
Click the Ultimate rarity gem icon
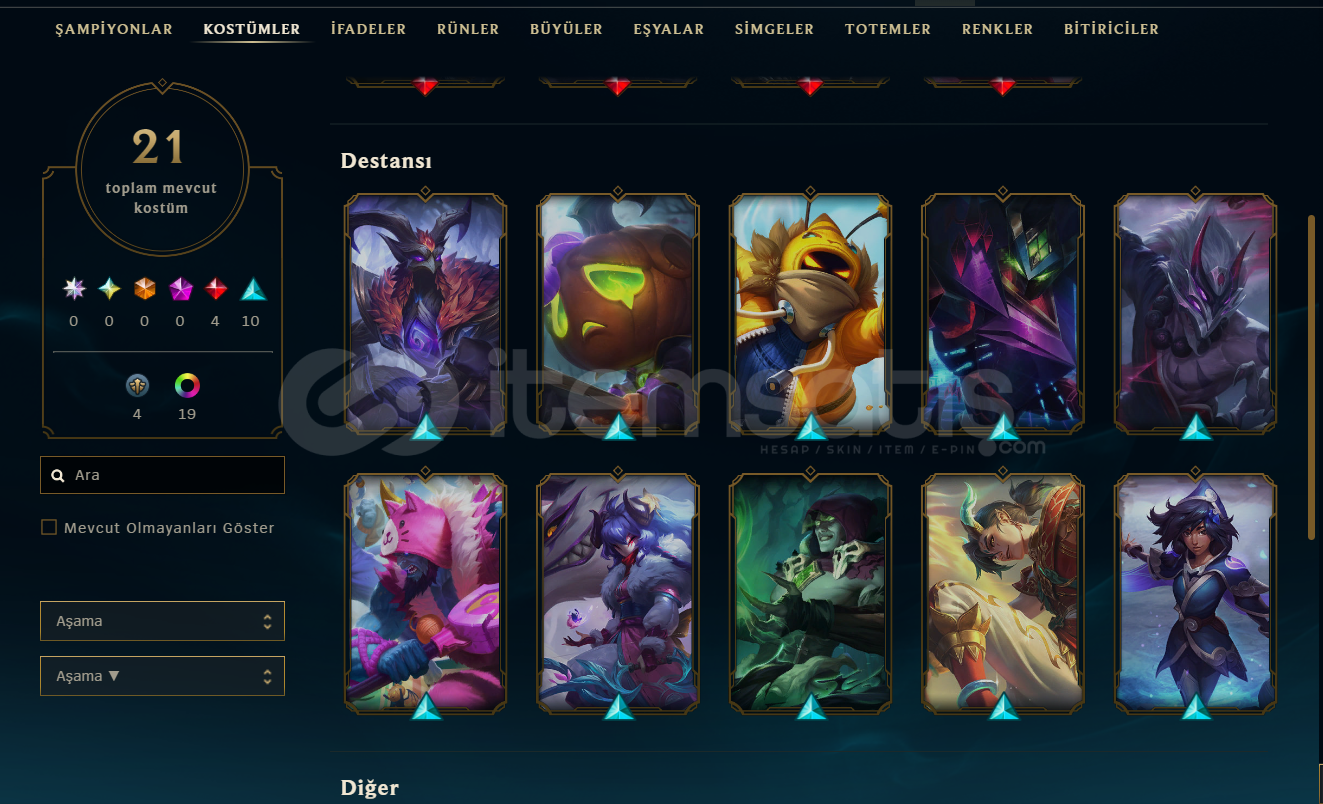click(74, 290)
